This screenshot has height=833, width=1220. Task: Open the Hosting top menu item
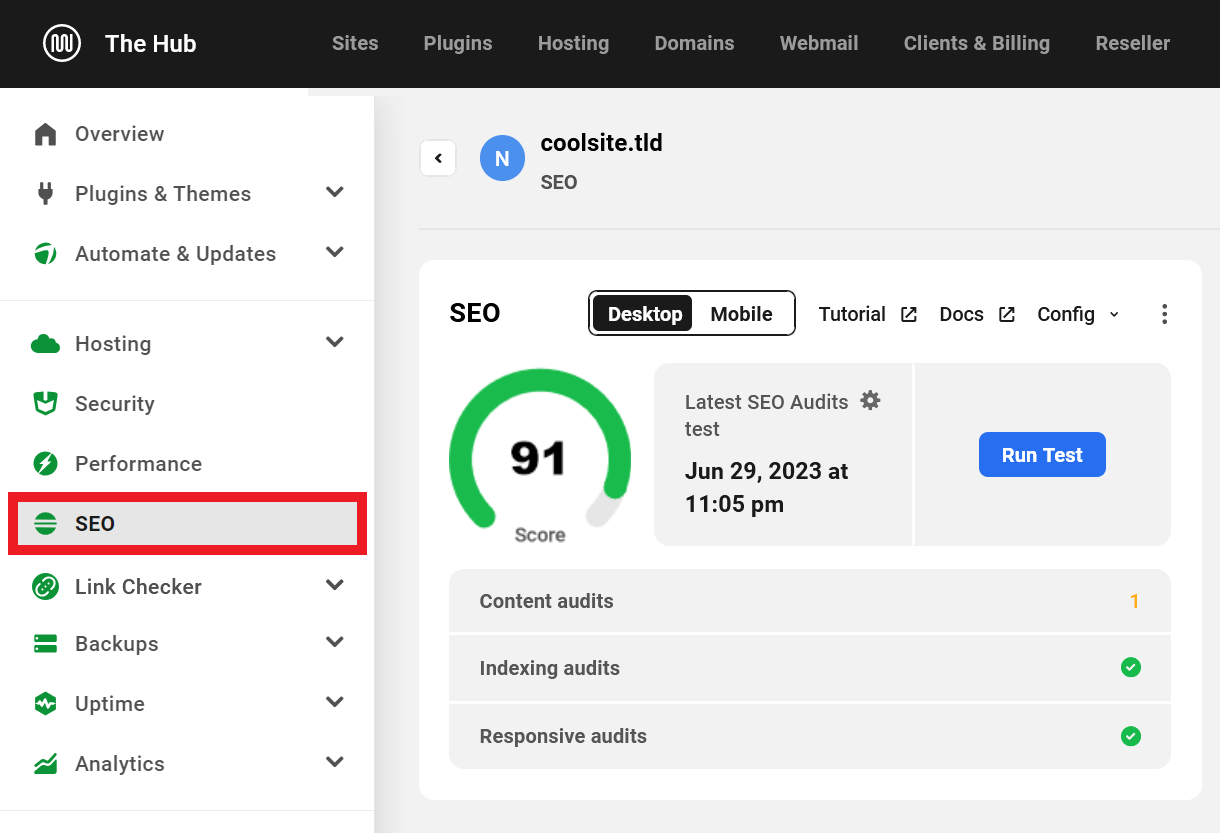[x=573, y=43]
